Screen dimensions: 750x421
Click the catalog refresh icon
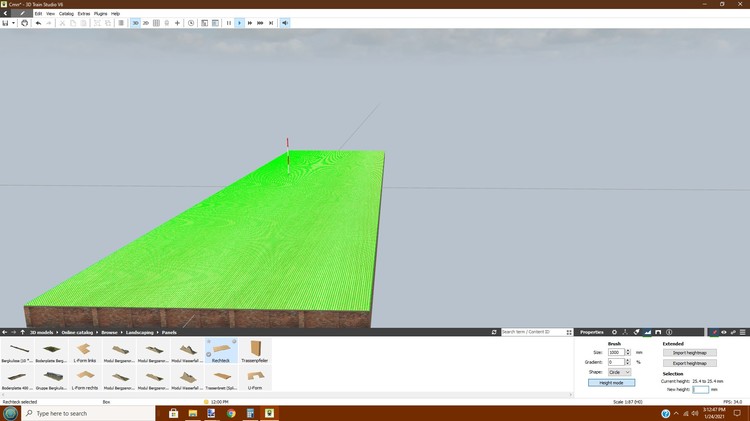[x=494, y=332]
